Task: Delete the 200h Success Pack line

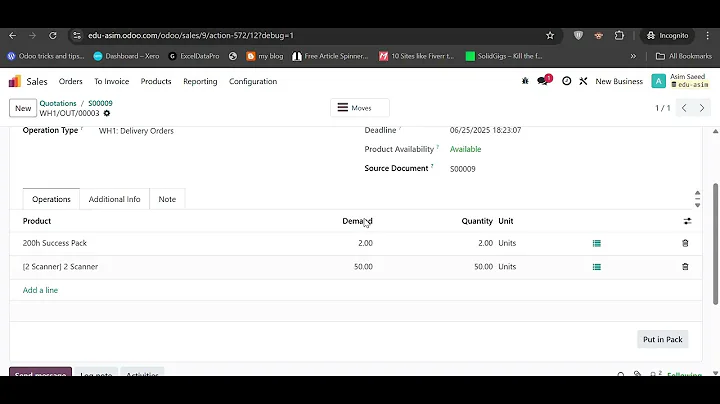Action: click(x=685, y=243)
